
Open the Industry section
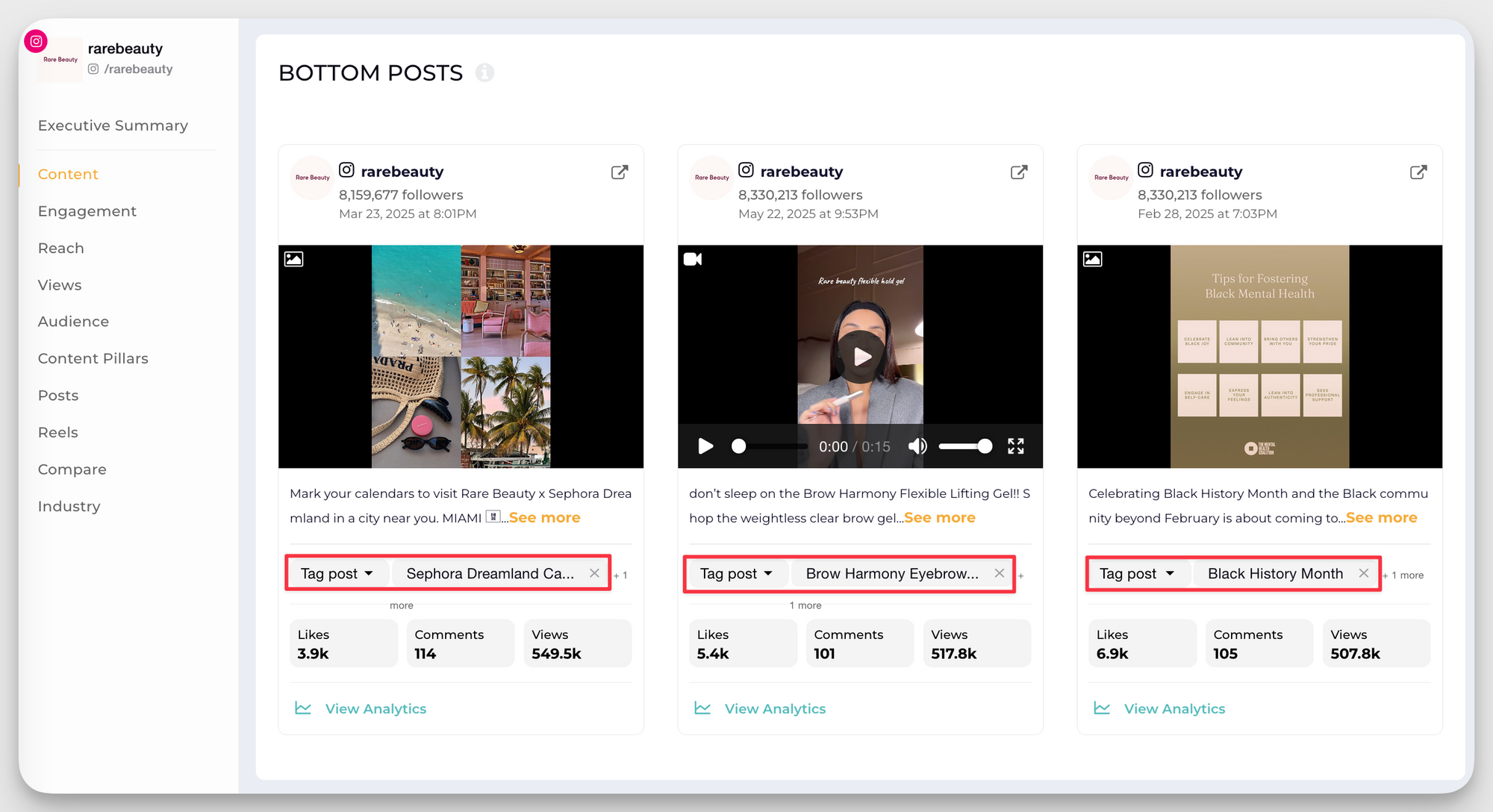(x=69, y=506)
